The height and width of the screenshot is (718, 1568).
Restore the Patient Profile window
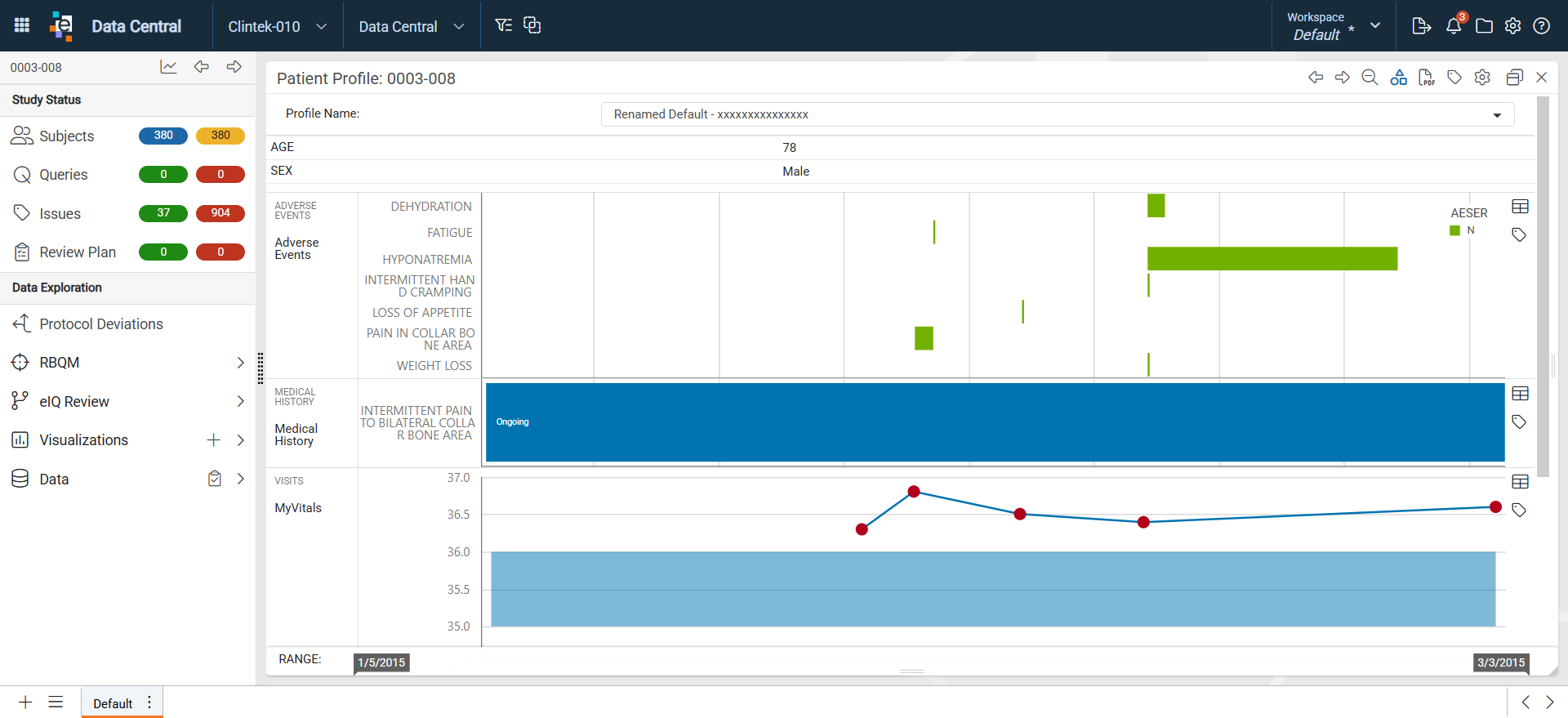coord(1514,78)
